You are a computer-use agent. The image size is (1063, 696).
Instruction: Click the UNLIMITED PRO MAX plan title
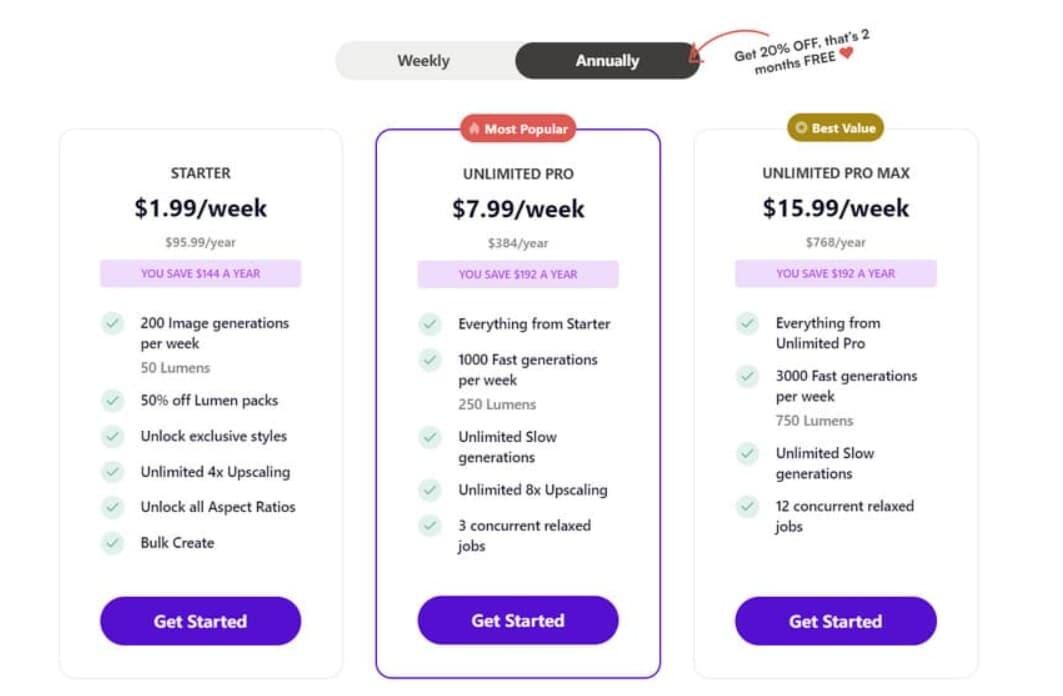[x=835, y=173]
